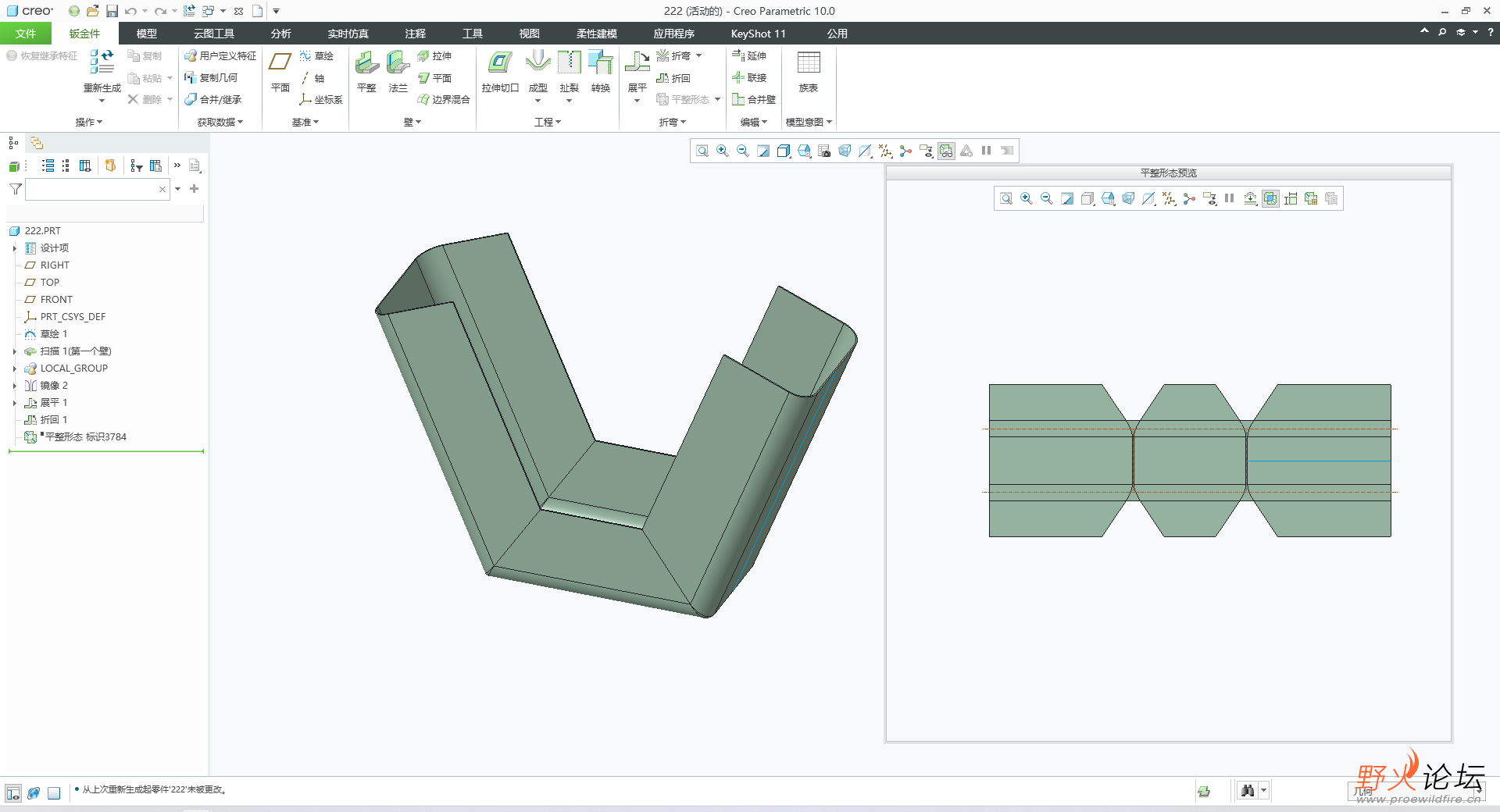Image resolution: width=1500 pixels, height=812 pixels.
Task: Switch to the 视图 ribbon tab
Action: click(x=530, y=34)
